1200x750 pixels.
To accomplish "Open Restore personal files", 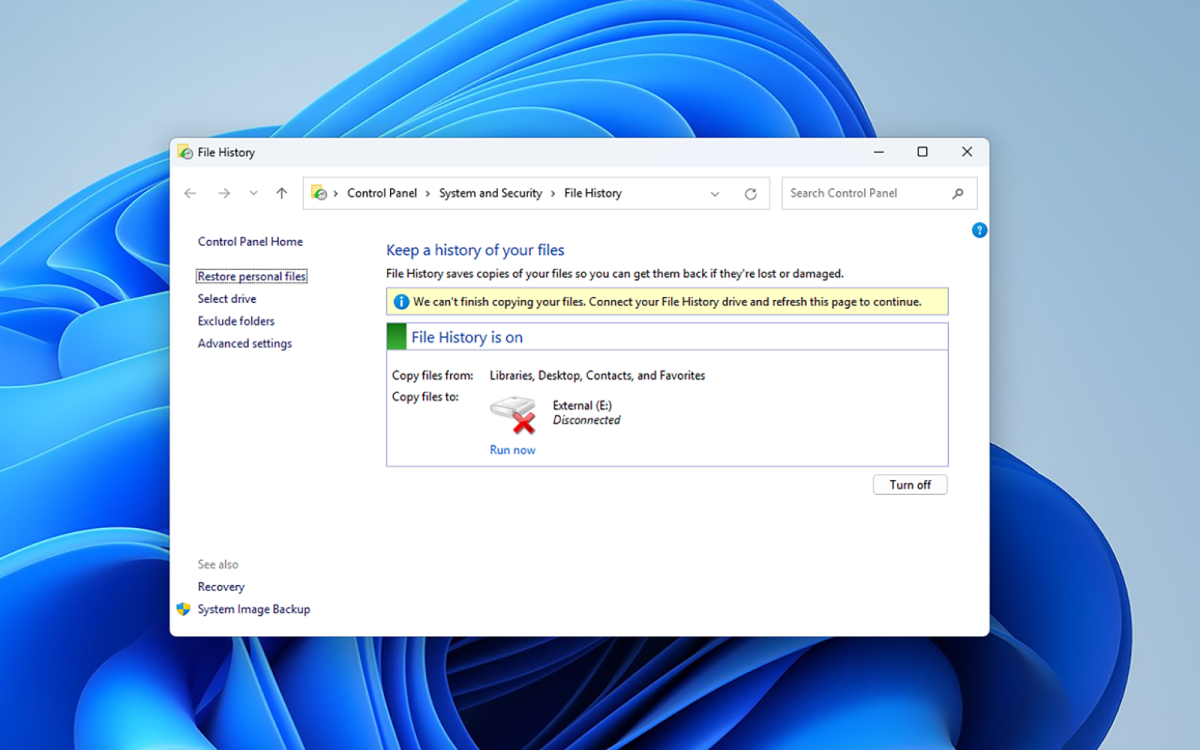I will point(251,275).
